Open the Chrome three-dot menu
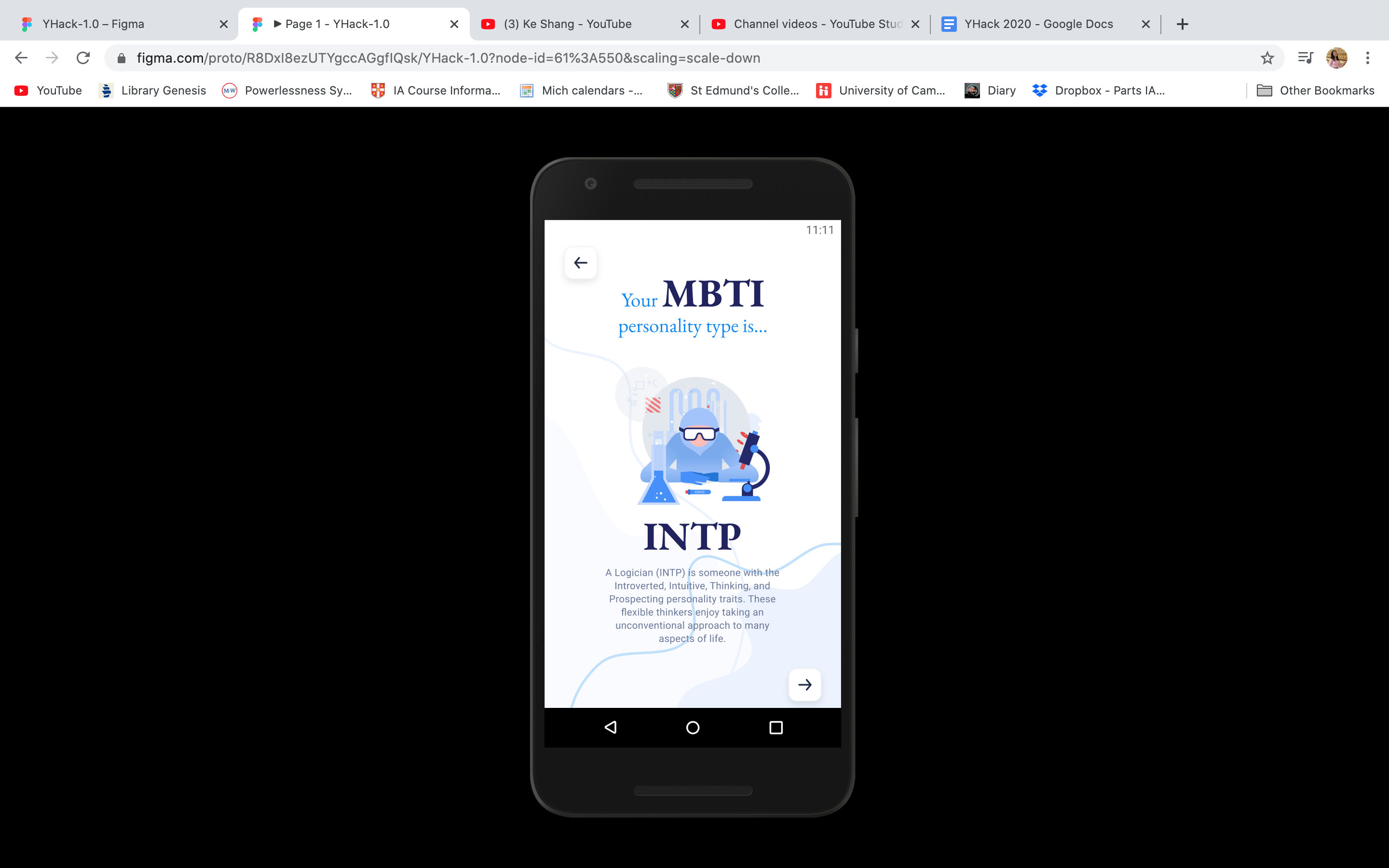The image size is (1389, 868). [x=1367, y=58]
